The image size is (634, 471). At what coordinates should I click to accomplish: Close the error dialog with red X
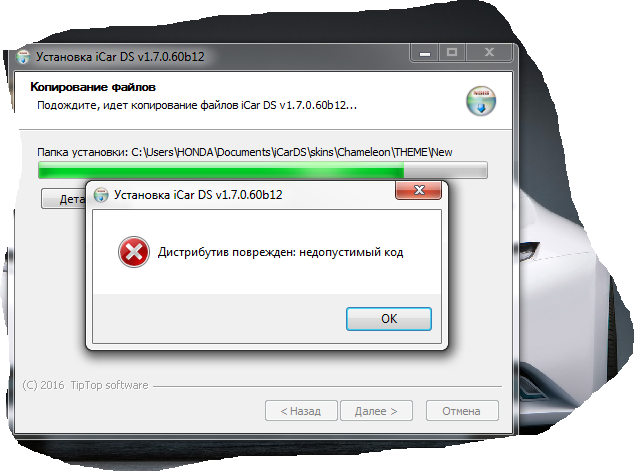(418, 190)
